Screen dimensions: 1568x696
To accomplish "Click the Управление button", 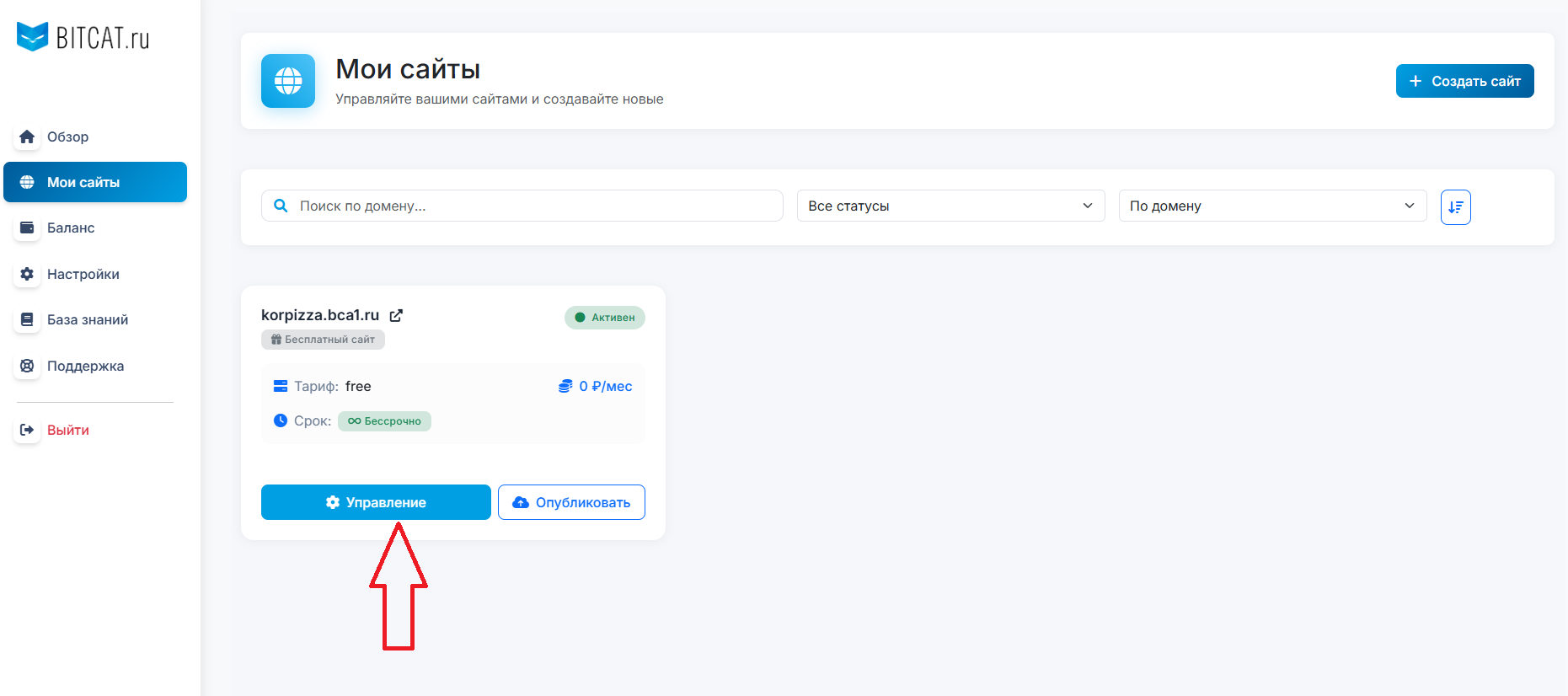I will 376,502.
